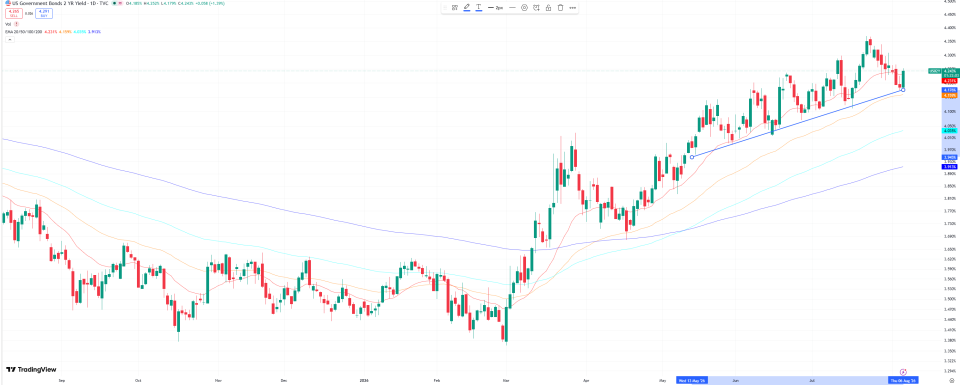Collapse the indicator legend arrow
This screenshot has height=385, width=960.
(x=10, y=40)
